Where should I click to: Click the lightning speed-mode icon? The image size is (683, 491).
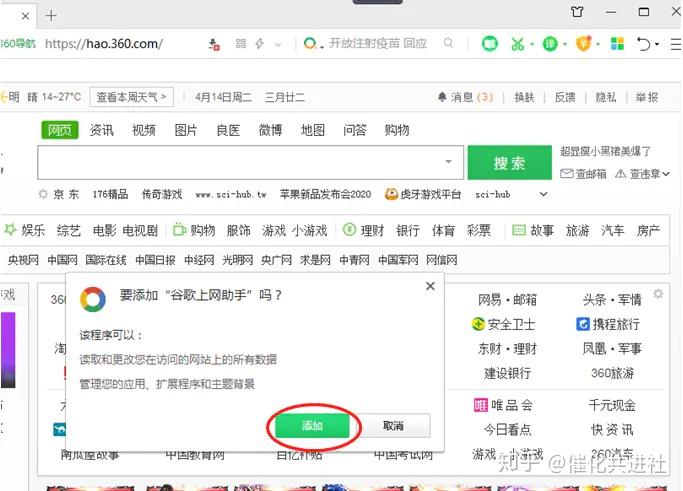point(260,44)
